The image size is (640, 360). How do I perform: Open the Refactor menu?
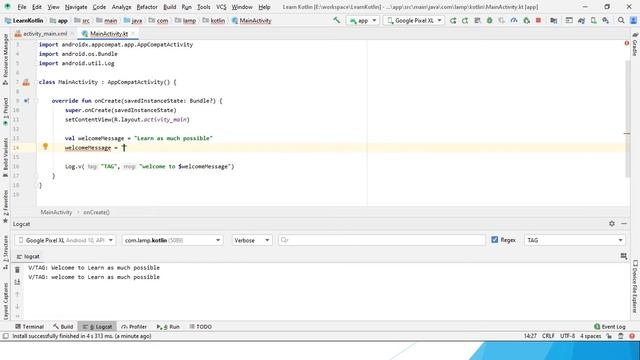[147, 7]
